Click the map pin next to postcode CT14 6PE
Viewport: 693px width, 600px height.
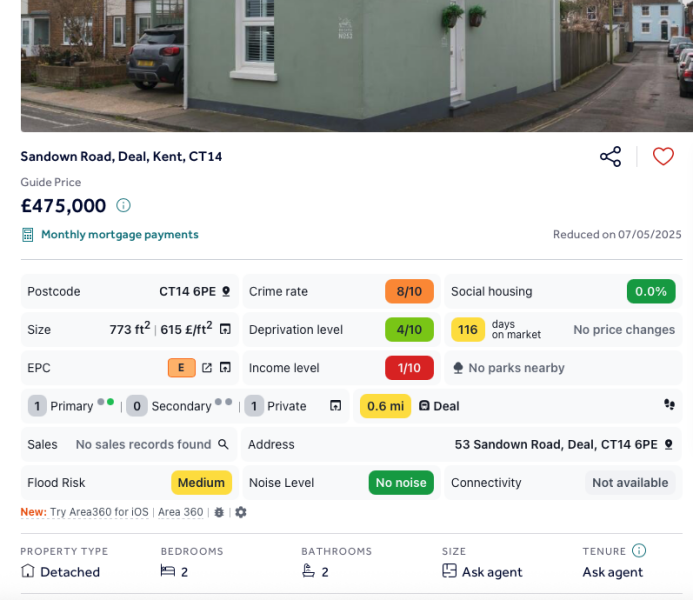[x=226, y=292]
